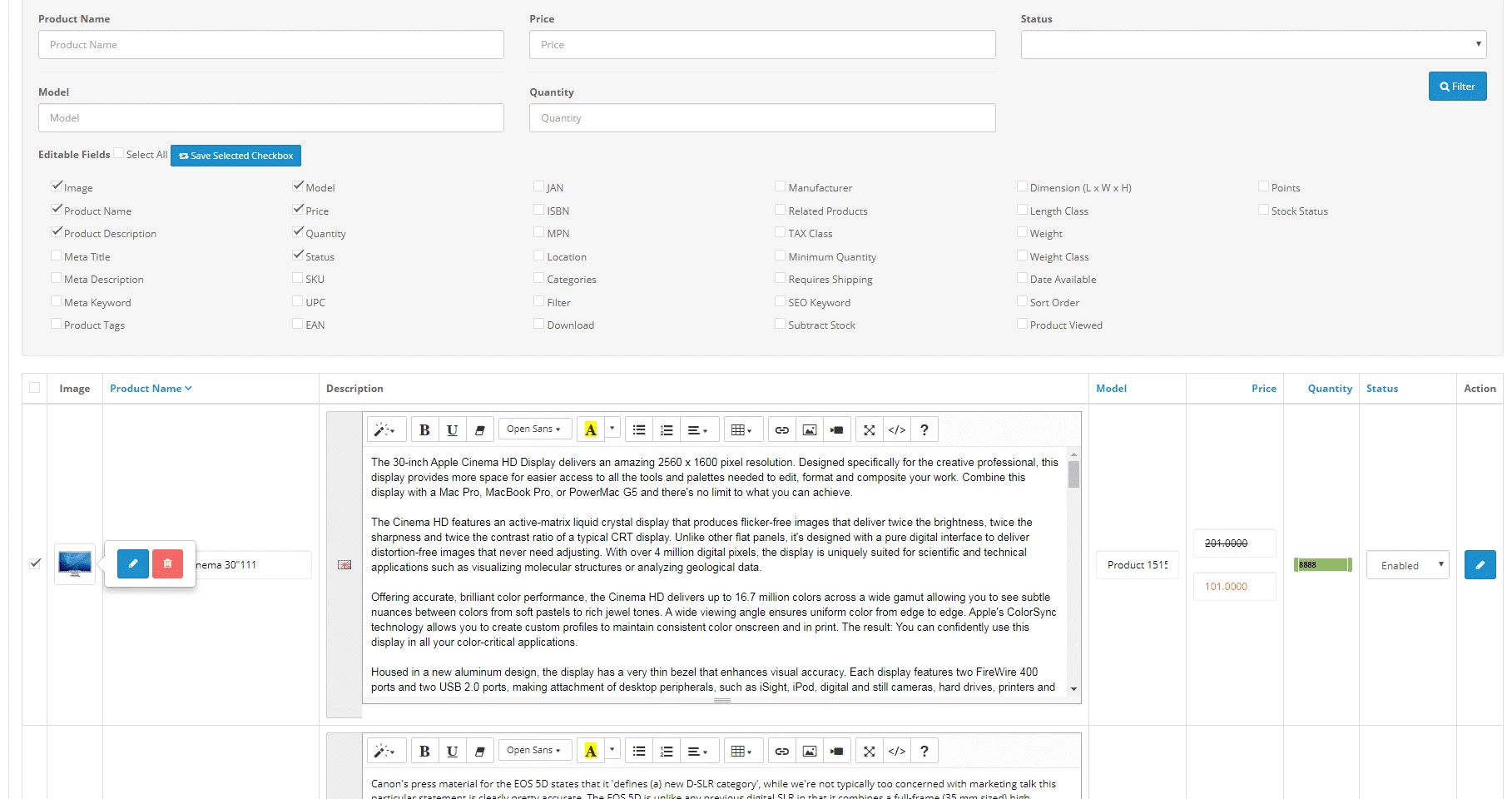Click yellow highlight color button in first editor
Viewport: 1512px width, 799px height.
(591, 429)
